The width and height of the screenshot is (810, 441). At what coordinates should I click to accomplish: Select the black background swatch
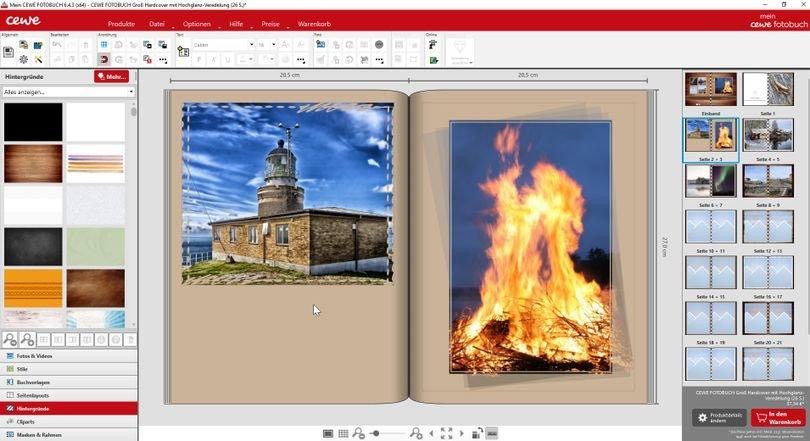(33, 122)
